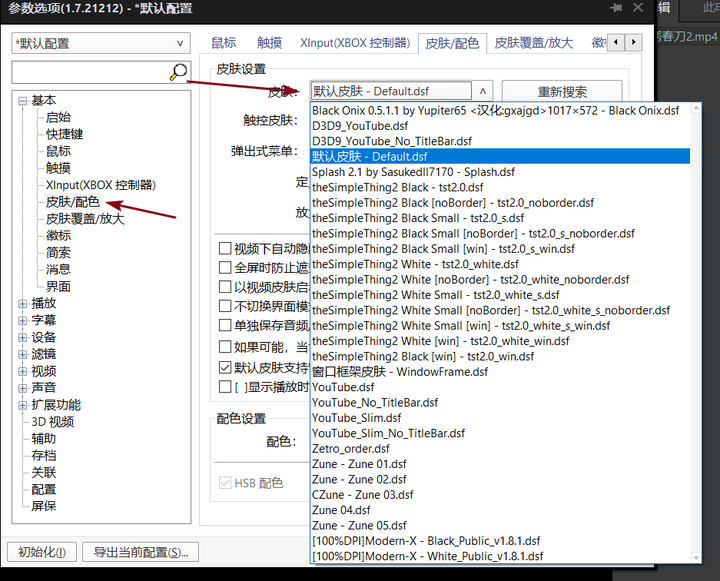Viewport: 720px width, 581px height.
Task: Choose 窗口框架皮肤 - WindowFrame.dsf
Action: point(501,372)
